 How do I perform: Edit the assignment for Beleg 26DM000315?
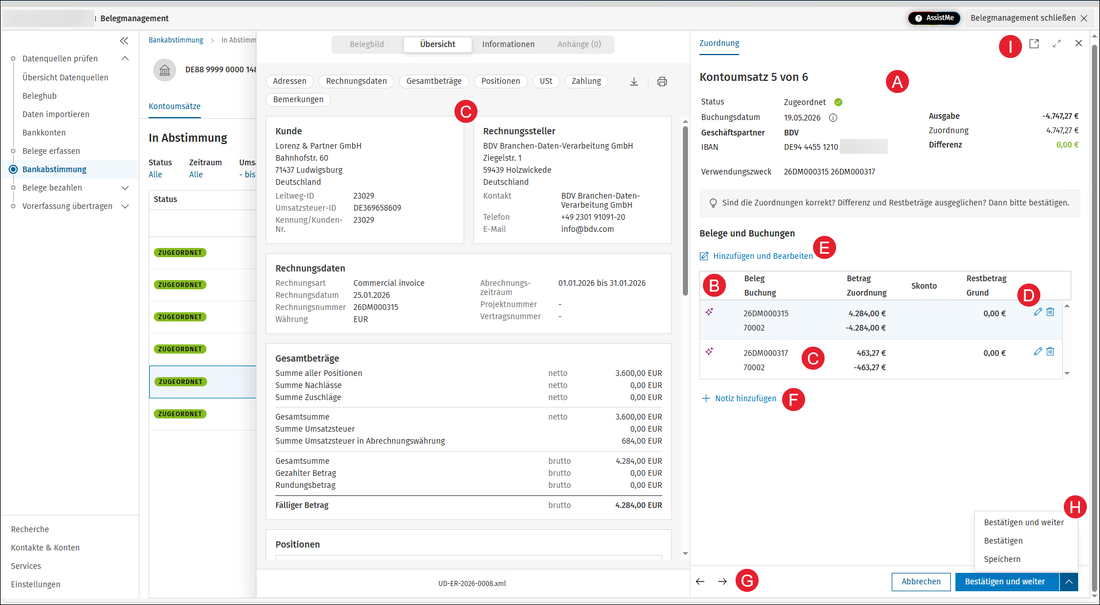1038,312
